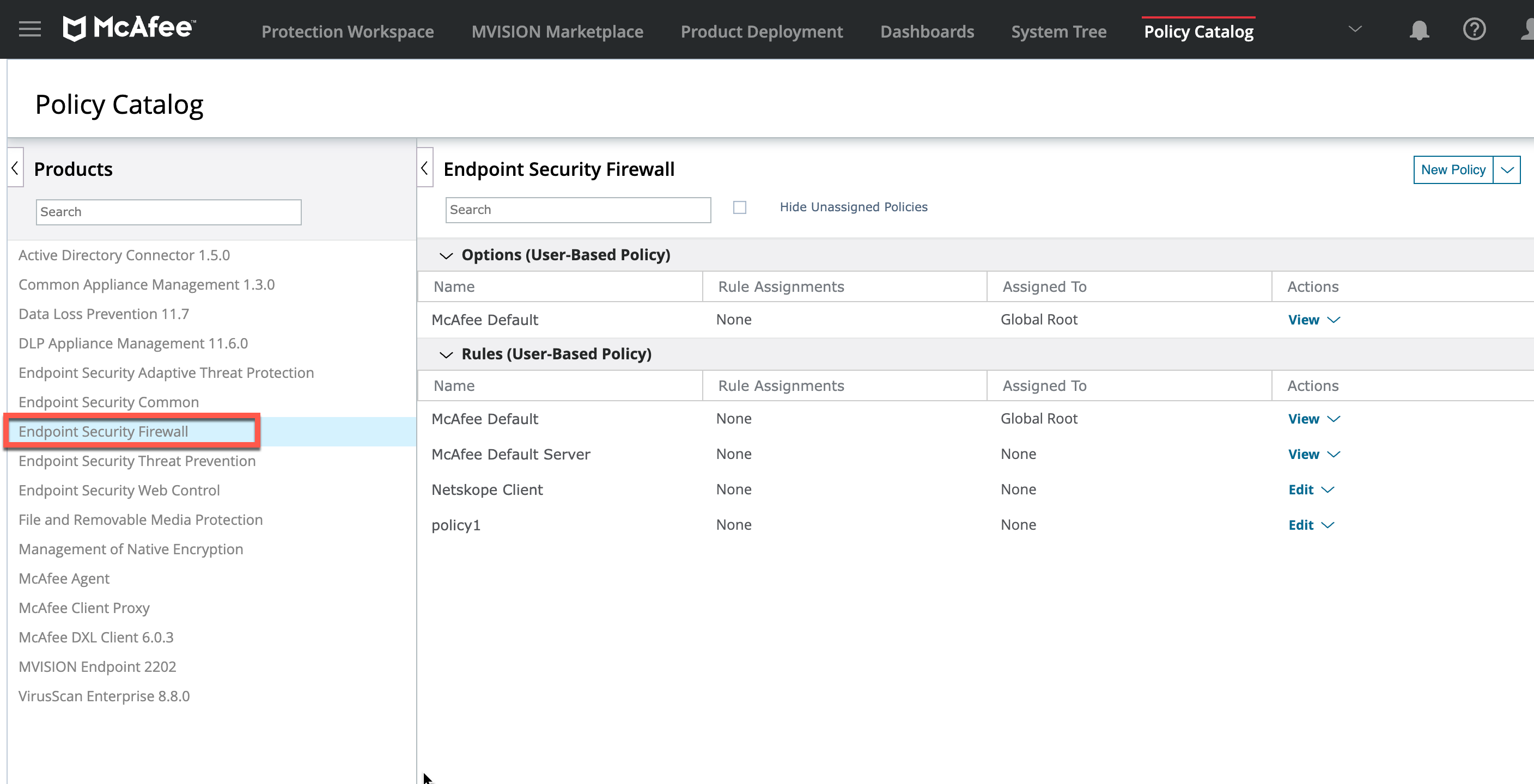
Task: Open the New Policy dropdown arrow
Action: [x=1507, y=170]
